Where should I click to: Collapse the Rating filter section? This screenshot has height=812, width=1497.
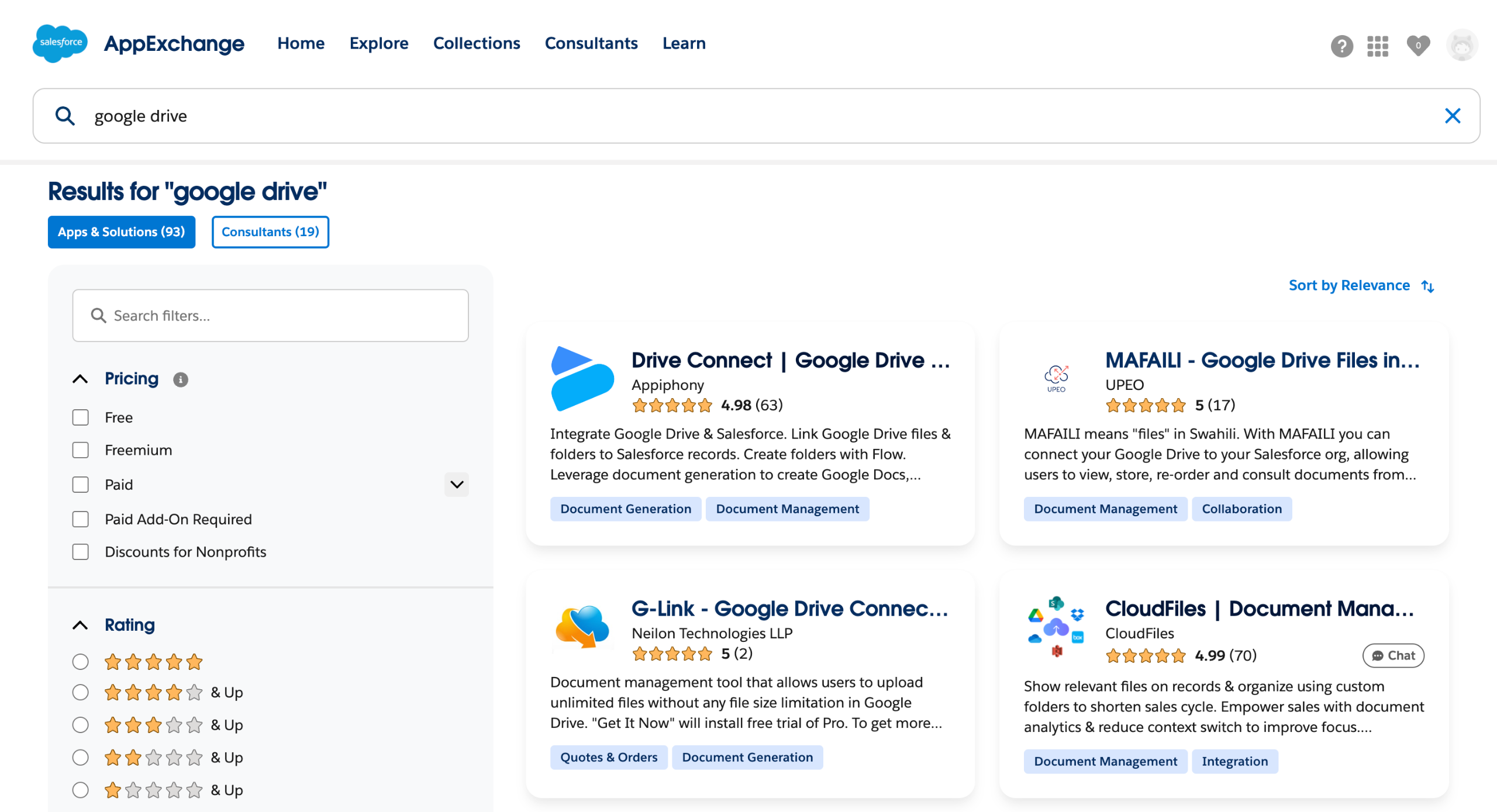(81, 626)
